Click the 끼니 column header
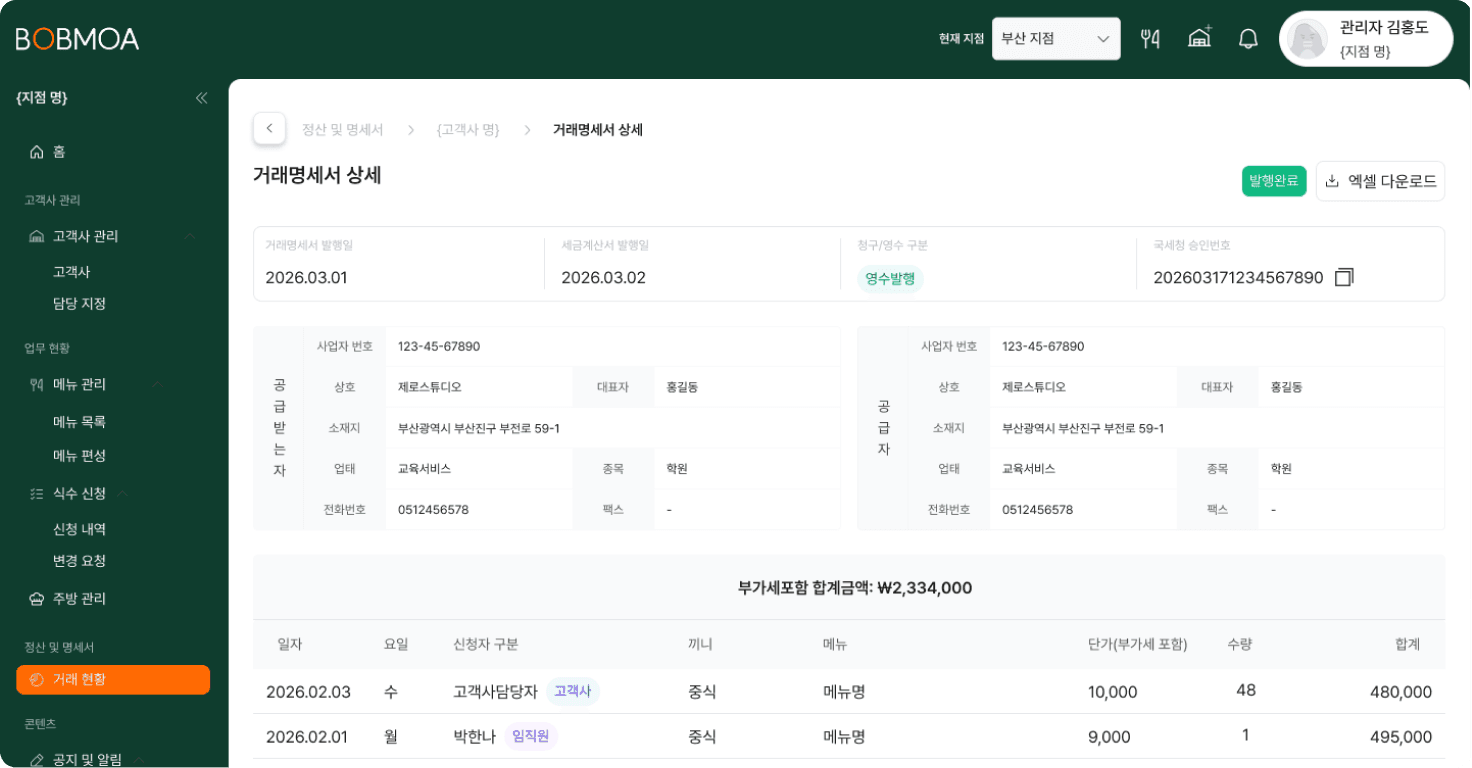Viewport: 1472px width, 768px height. click(x=700, y=644)
